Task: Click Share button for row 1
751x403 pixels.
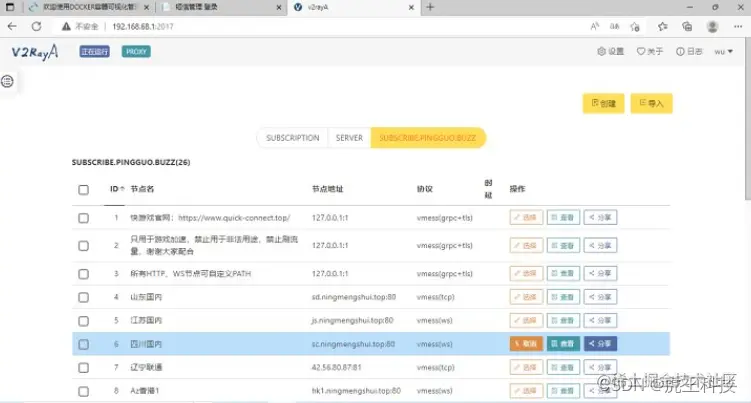Action: (x=600, y=218)
